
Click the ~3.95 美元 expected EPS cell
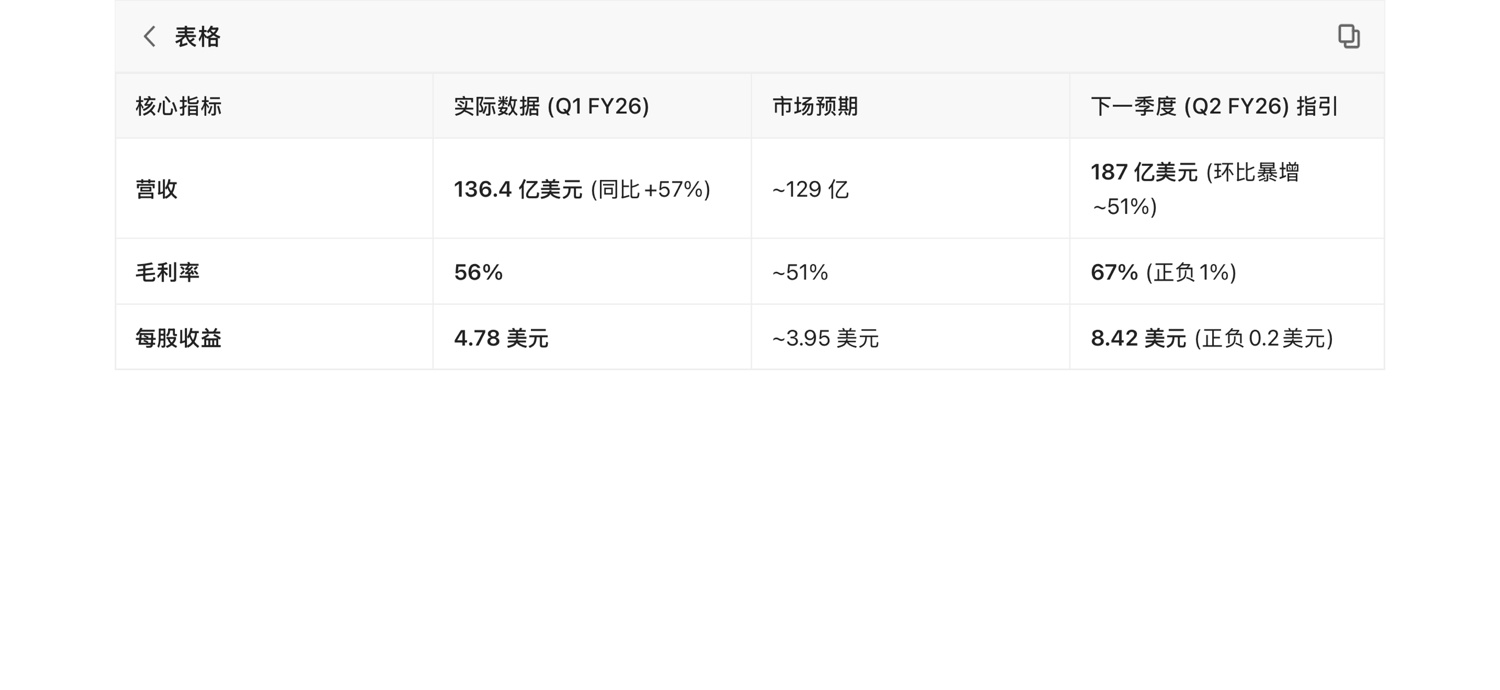pyautogui.click(x=825, y=338)
